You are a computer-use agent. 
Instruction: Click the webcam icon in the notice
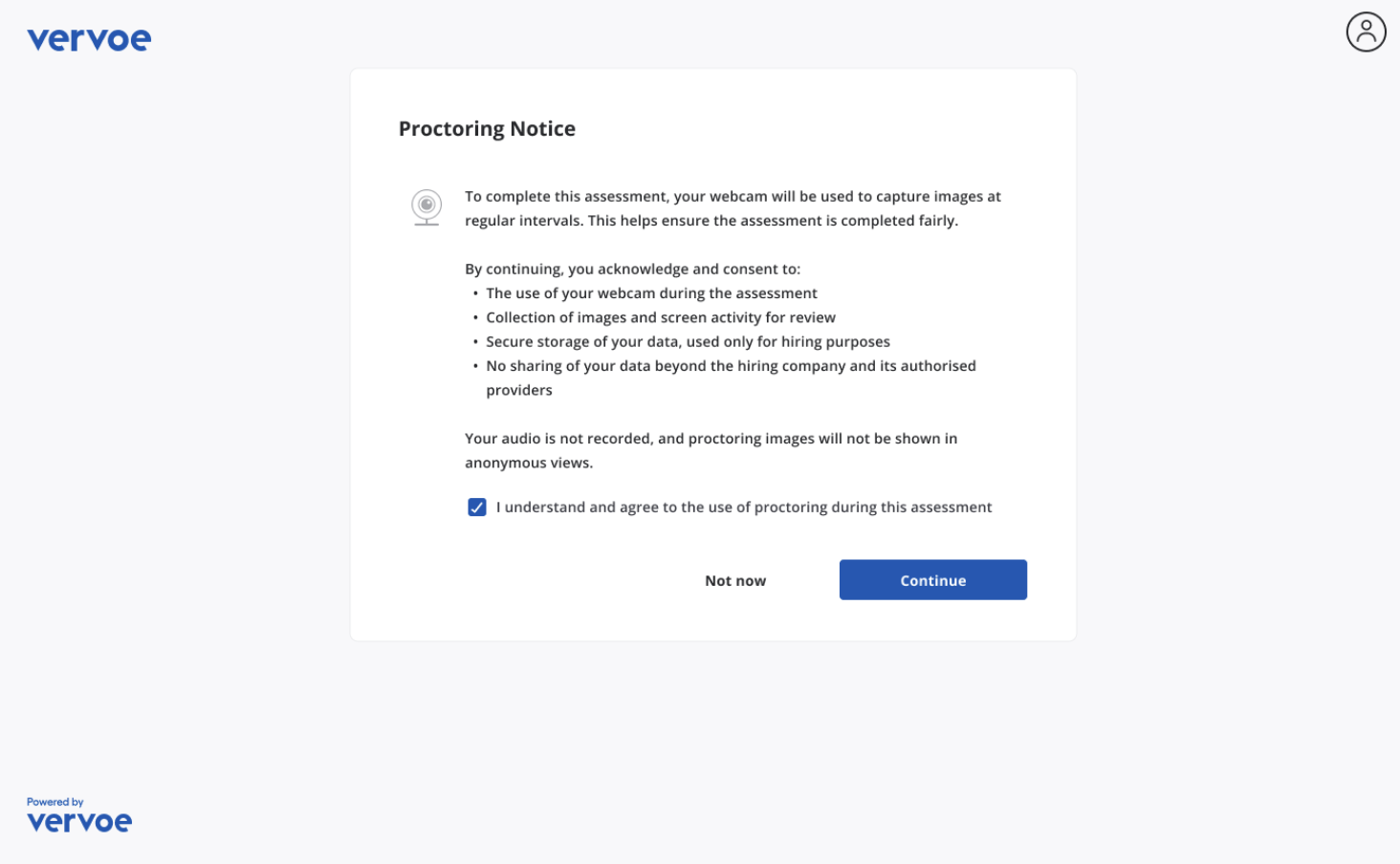(x=427, y=206)
